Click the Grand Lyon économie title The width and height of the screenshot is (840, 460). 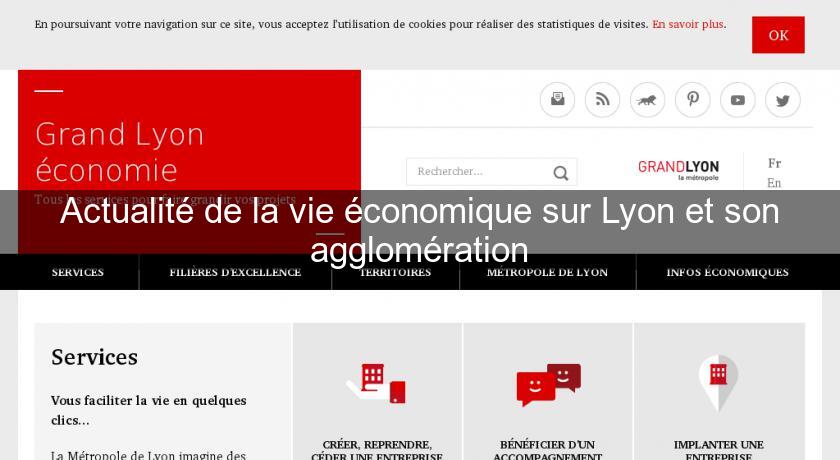(x=120, y=152)
